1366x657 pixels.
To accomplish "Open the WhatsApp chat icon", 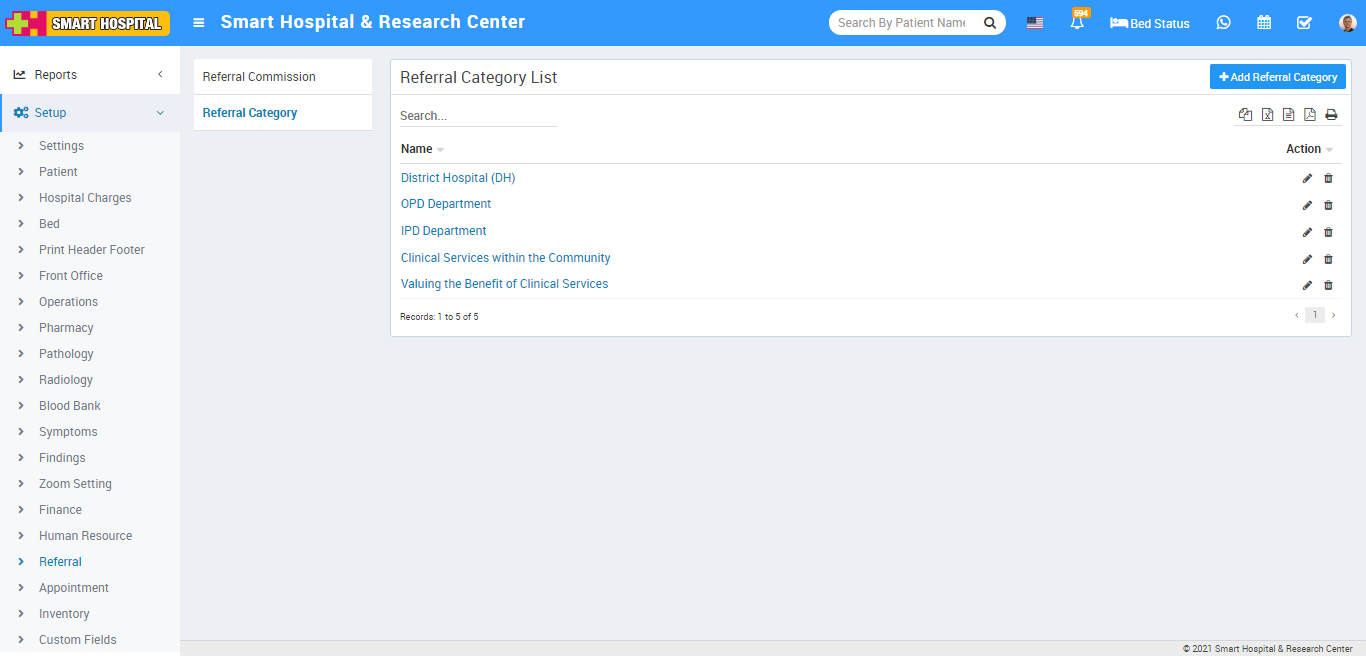I will (x=1223, y=23).
